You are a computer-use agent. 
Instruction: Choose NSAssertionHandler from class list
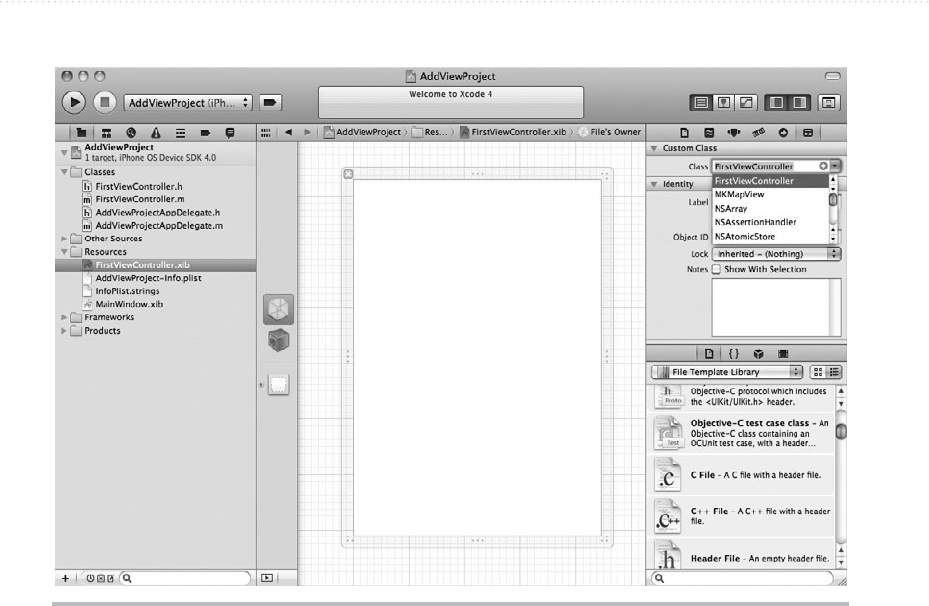[x=770, y=222]
